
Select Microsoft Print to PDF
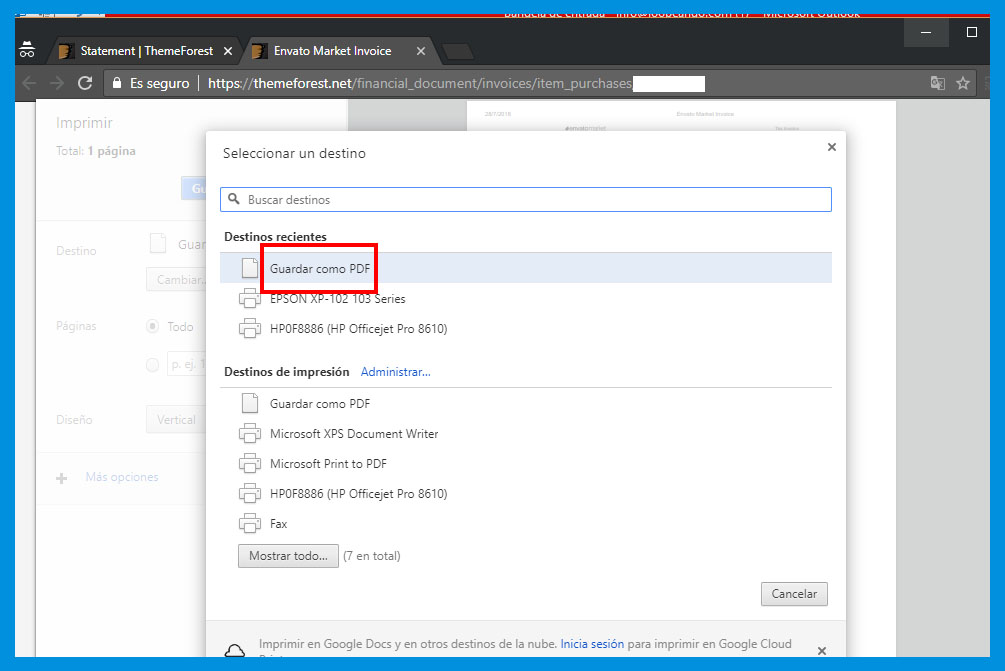coord(526,463)
